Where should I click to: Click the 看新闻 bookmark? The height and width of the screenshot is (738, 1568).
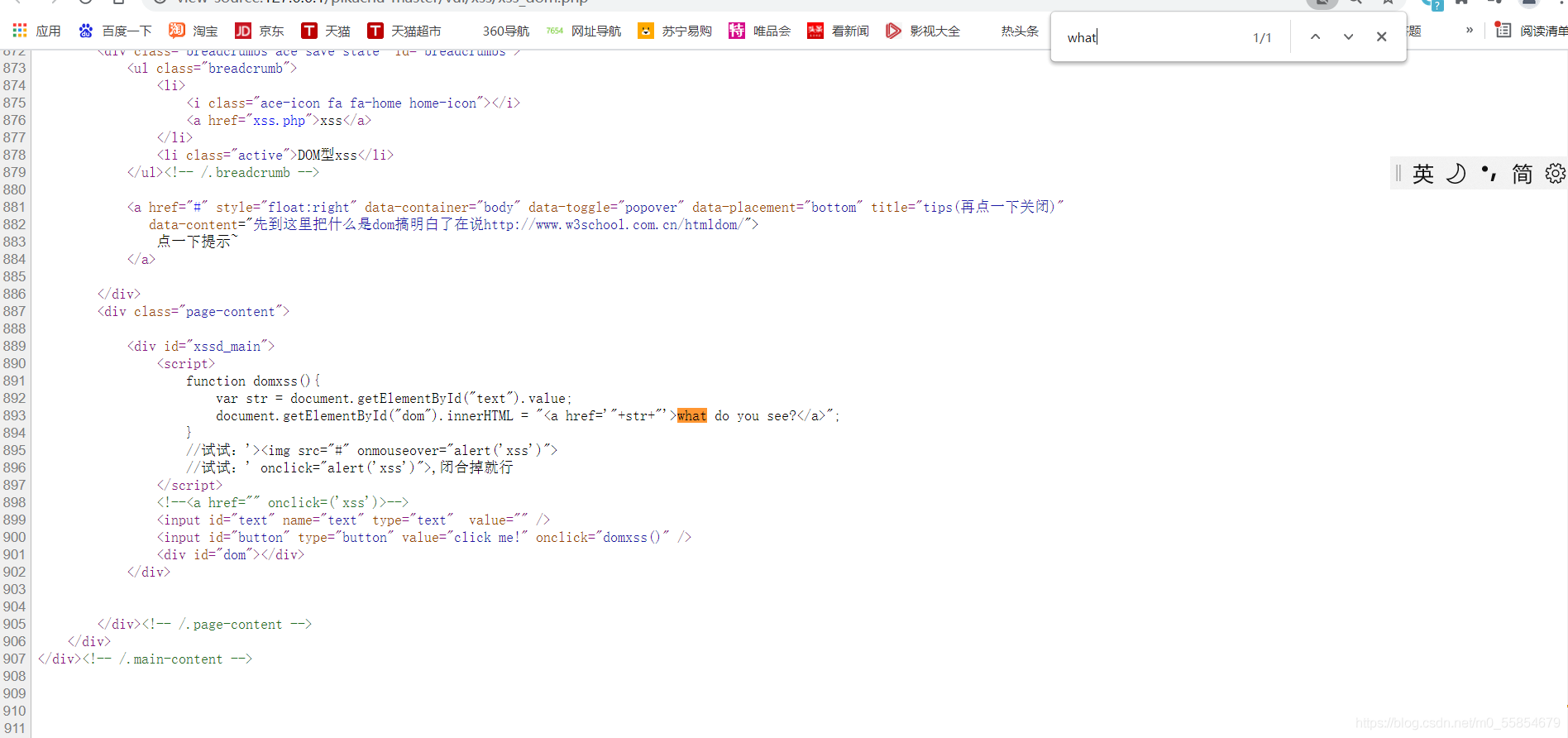click(x=838, y=31)
